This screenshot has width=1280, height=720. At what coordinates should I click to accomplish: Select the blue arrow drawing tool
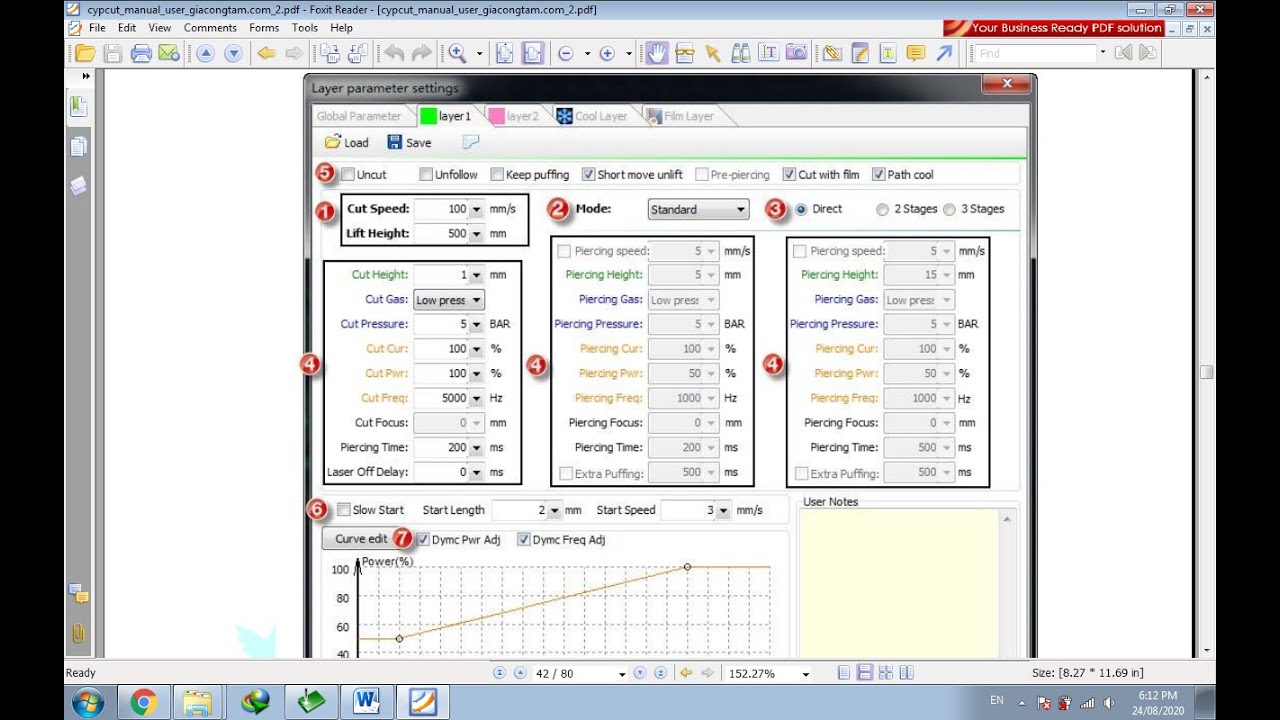coord(944,54)
